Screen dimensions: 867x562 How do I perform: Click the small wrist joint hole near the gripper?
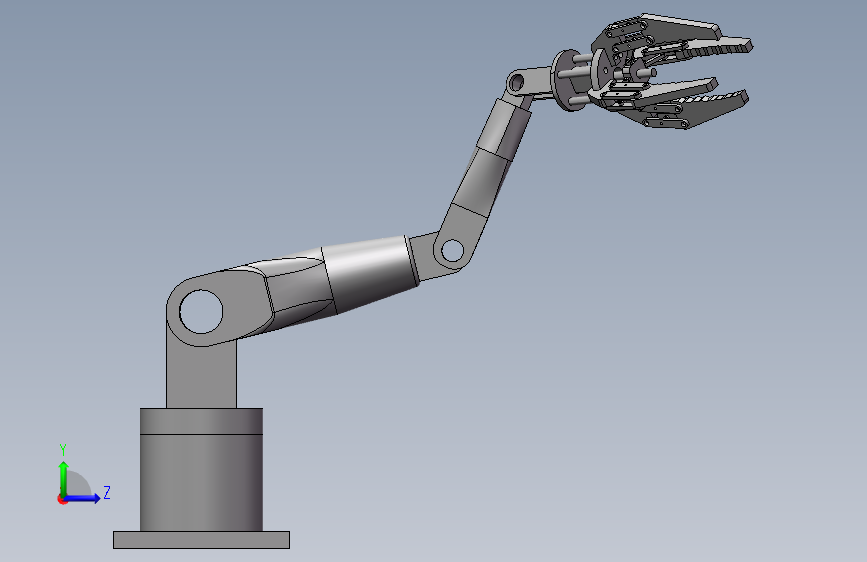[x=516, y=83]
